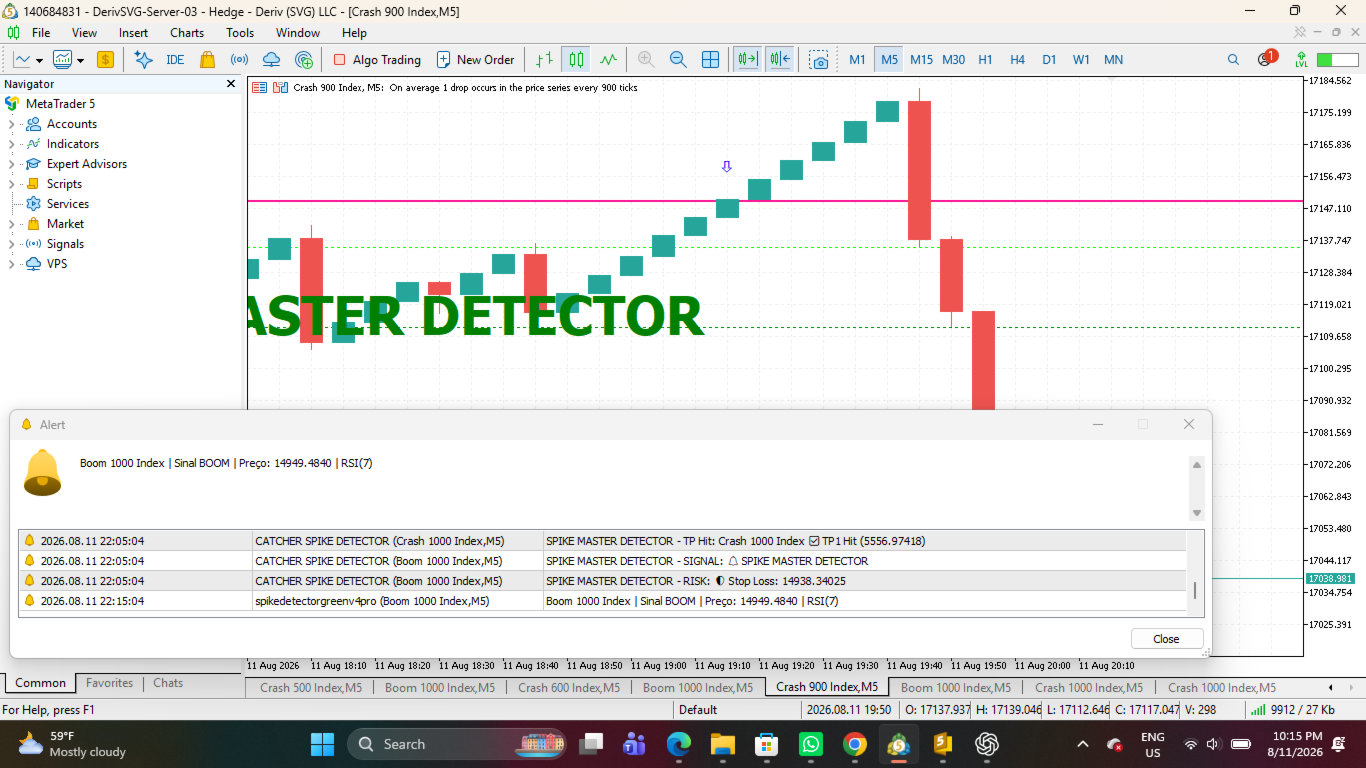
Task: Select the M15 timeframe
Action: 921,60
